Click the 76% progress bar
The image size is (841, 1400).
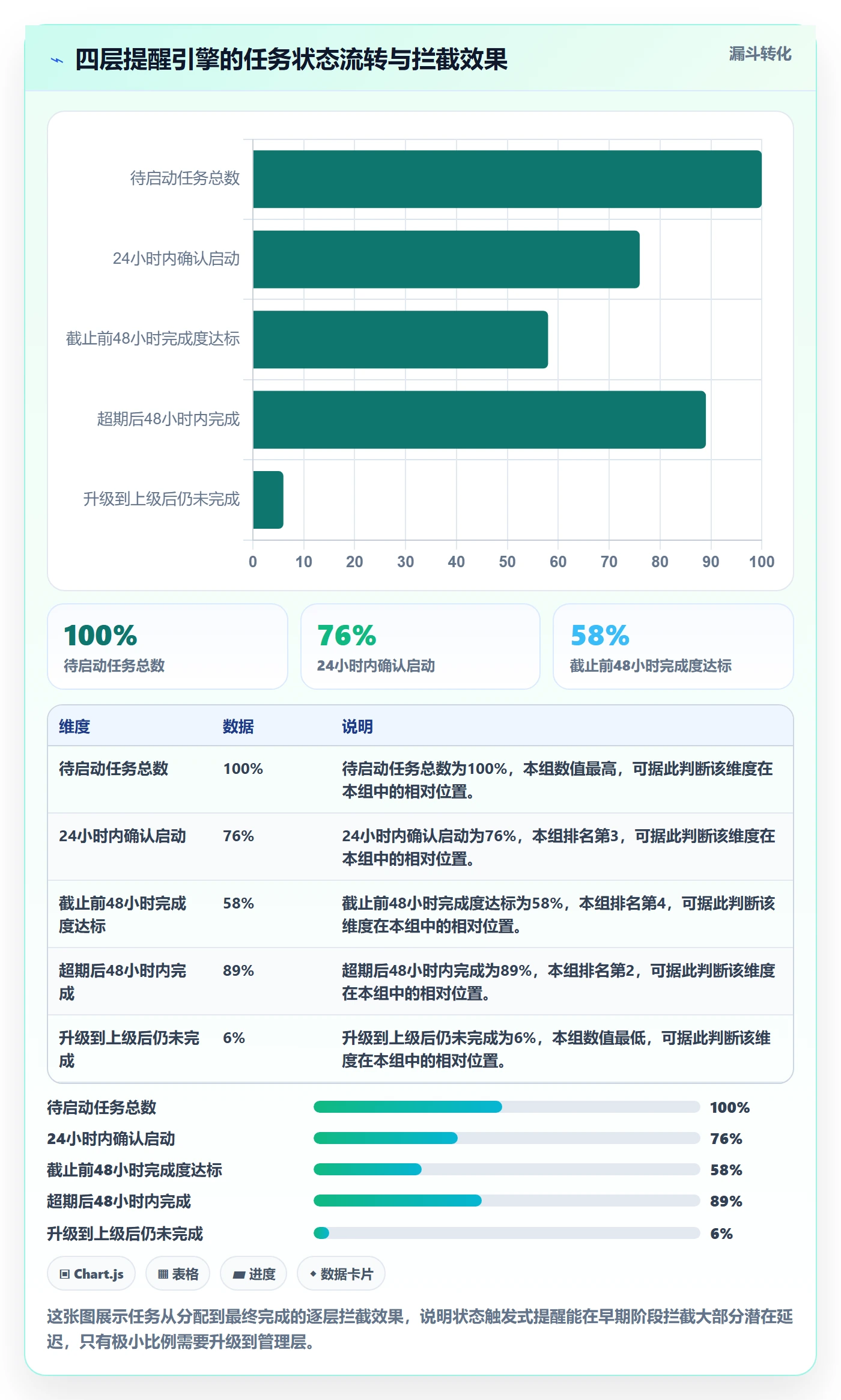(x=506, y=1138)
